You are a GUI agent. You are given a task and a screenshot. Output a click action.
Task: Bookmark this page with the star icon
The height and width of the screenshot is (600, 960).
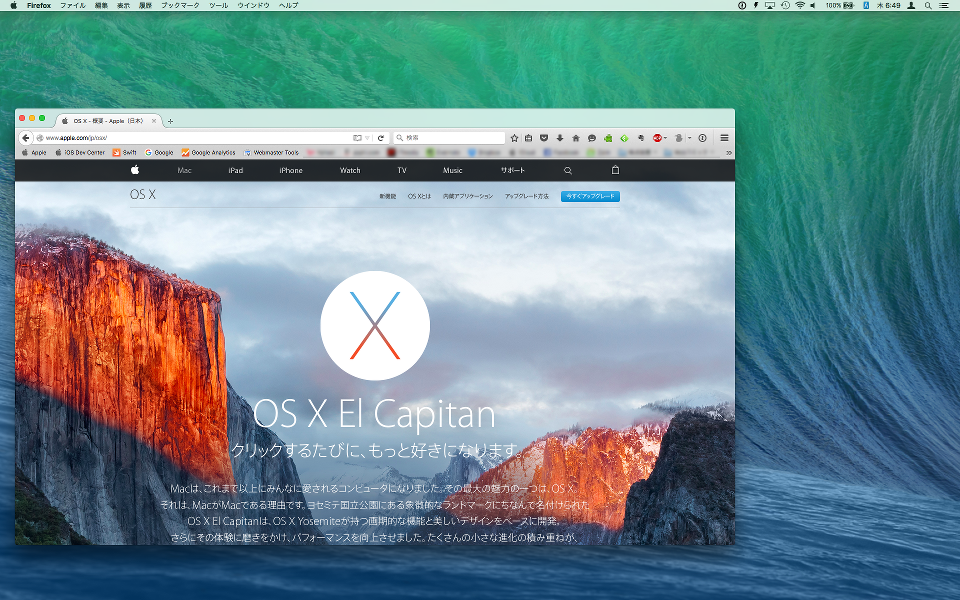pyautogui.click(x=514, y=138)
